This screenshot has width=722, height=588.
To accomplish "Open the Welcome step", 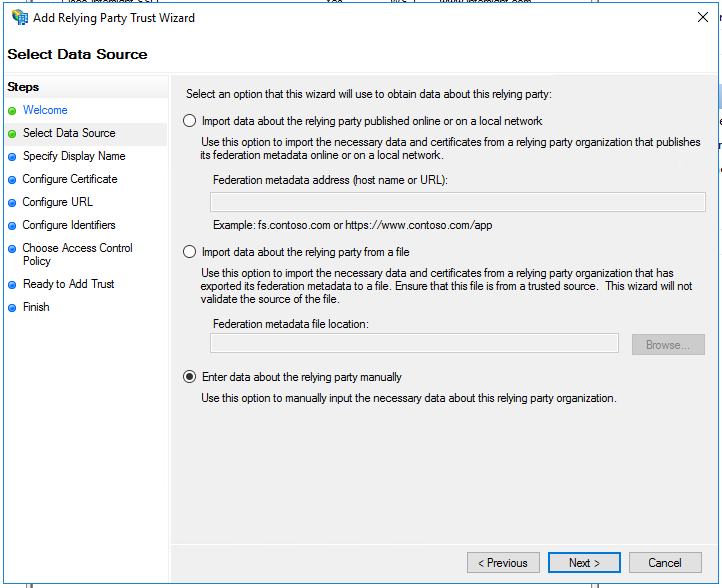I will (45, 110).
